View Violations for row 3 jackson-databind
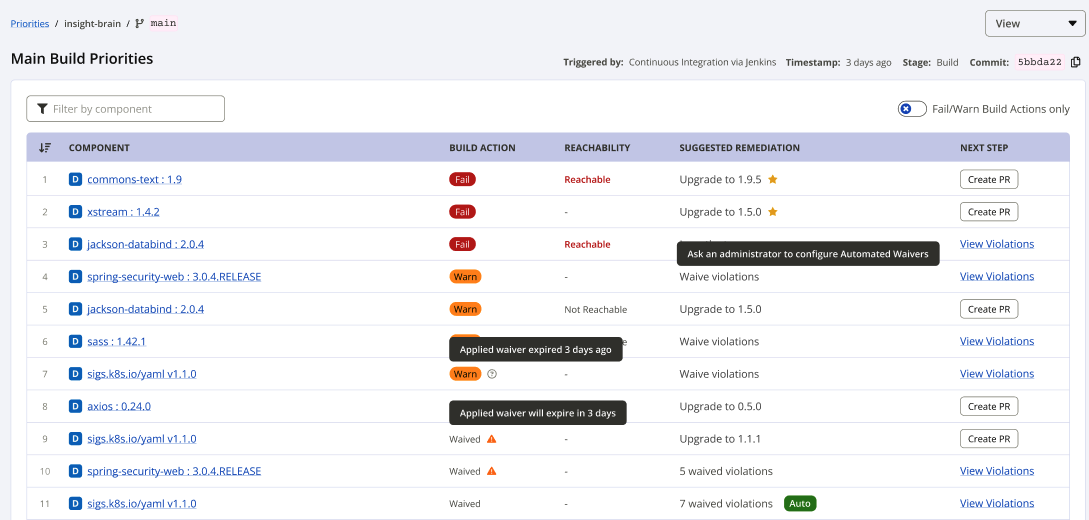This screenshot has height=520, width=1089. 997,244
